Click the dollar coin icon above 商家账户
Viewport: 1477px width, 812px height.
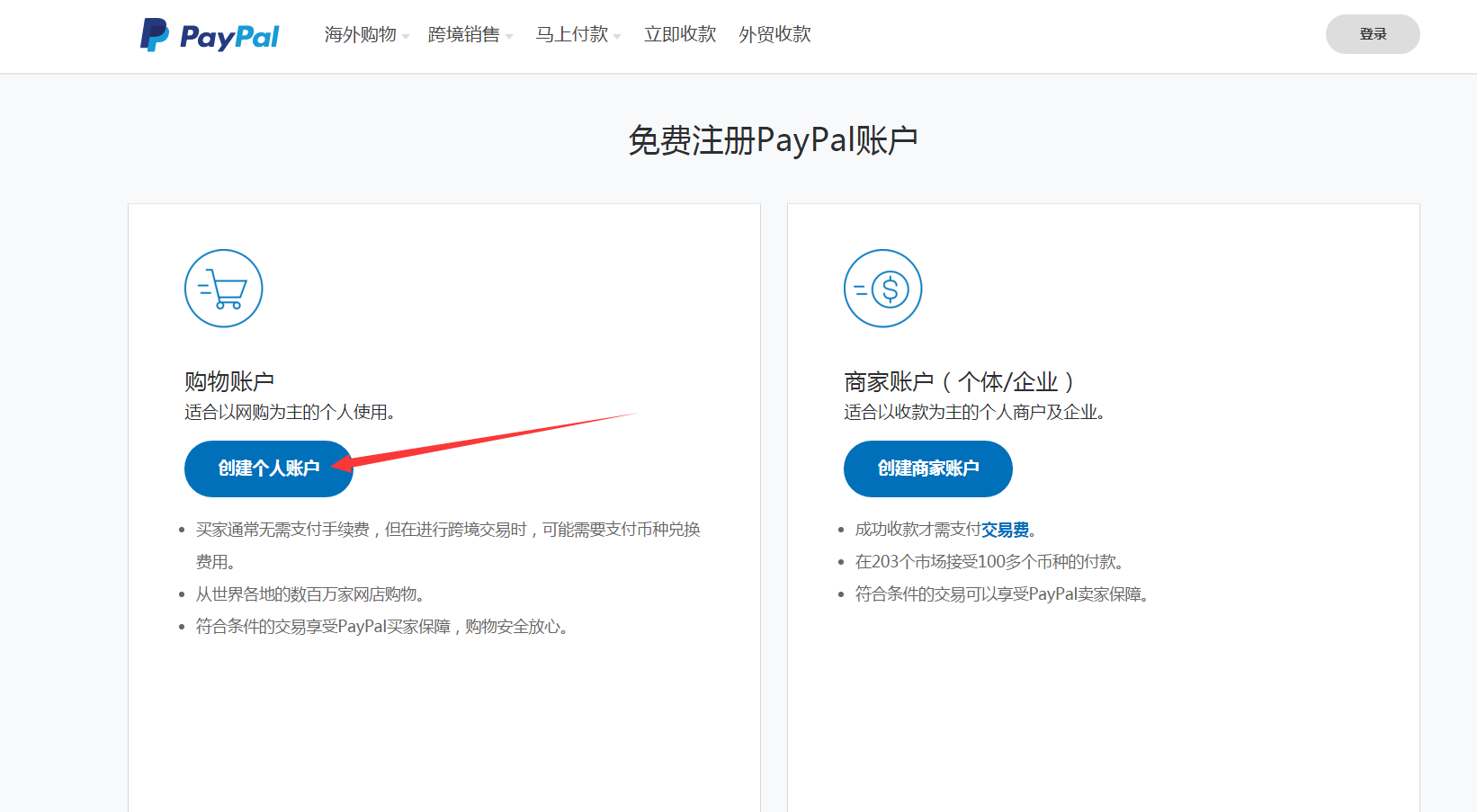click(882, 289)
